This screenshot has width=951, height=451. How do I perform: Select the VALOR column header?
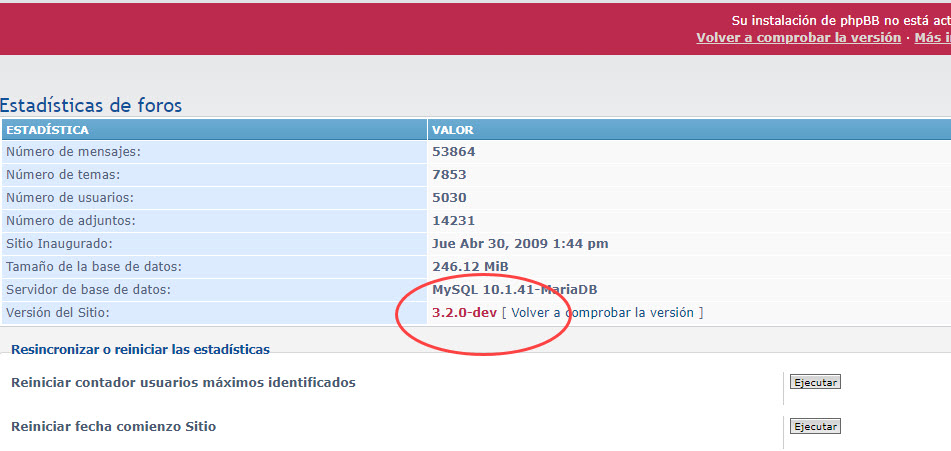click(452, 130)
